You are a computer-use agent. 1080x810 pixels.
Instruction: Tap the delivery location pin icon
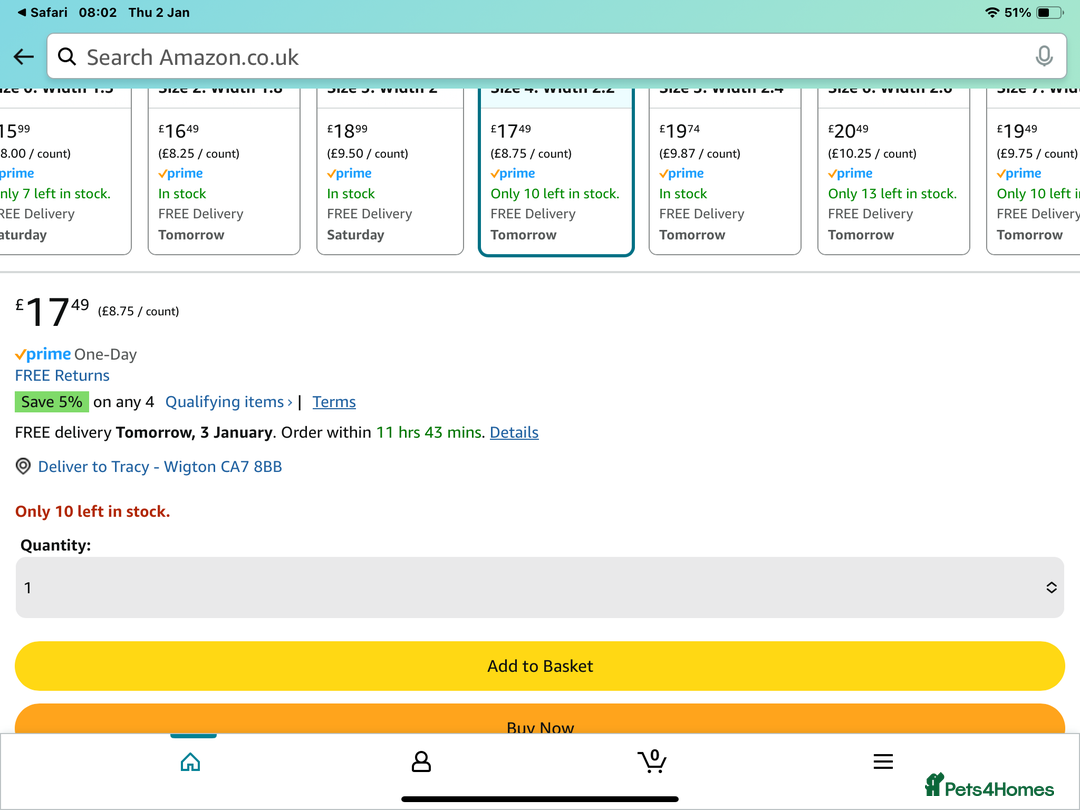[x=23, y=466]
